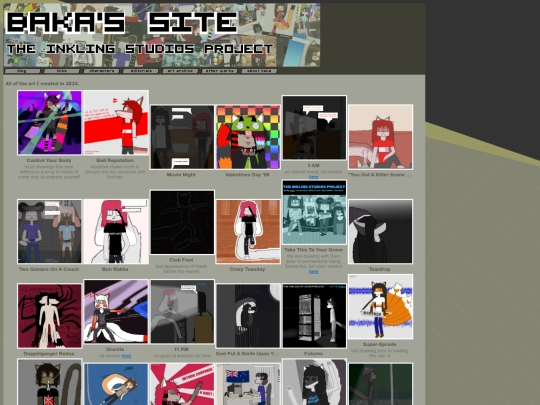This screenshot has height=405, width=540.
Task: View the Crazy Tuesday artwork thumbnail
Action: point(248,231)
